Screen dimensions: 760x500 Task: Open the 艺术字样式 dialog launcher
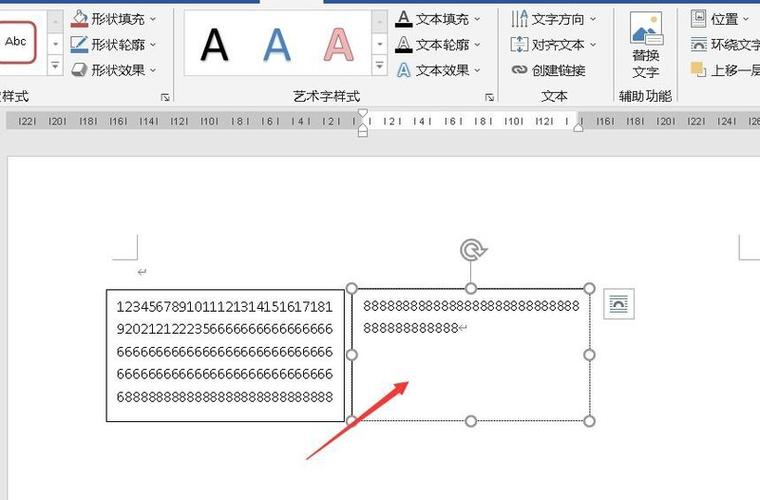click(x=489, y=97)
